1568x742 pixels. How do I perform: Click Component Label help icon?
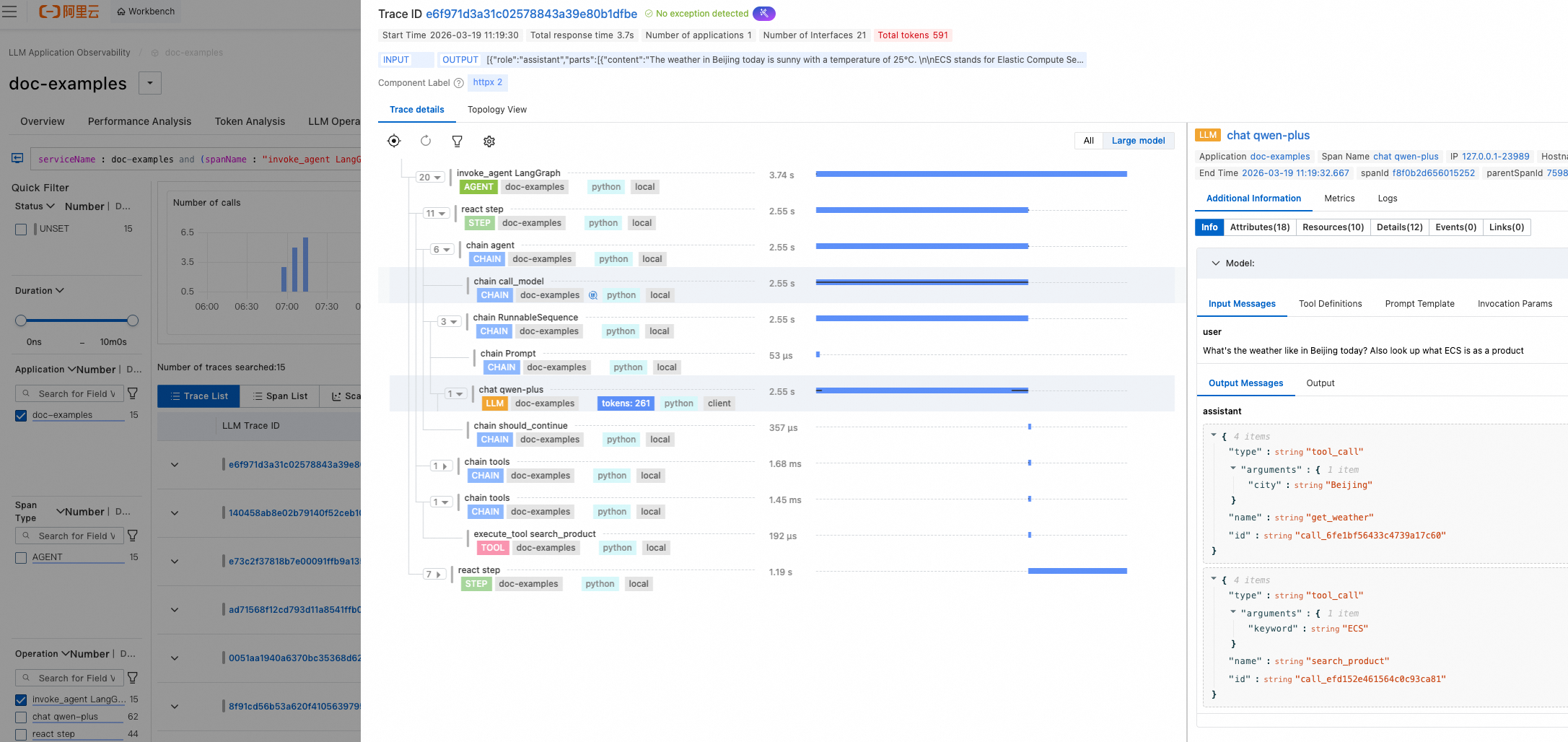tap(458, 83)
